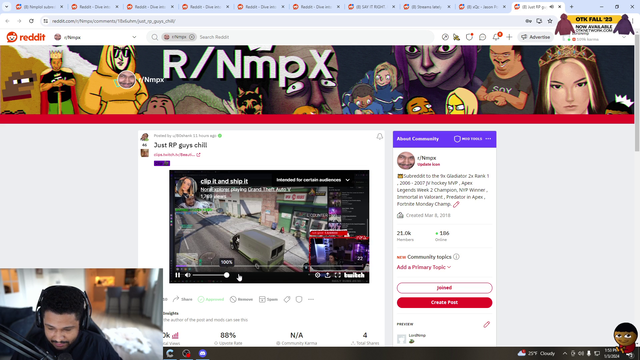This screenshot has height=360, width=640.
Task: Open the moderation shield icon in header
Action: pos(469,37)
